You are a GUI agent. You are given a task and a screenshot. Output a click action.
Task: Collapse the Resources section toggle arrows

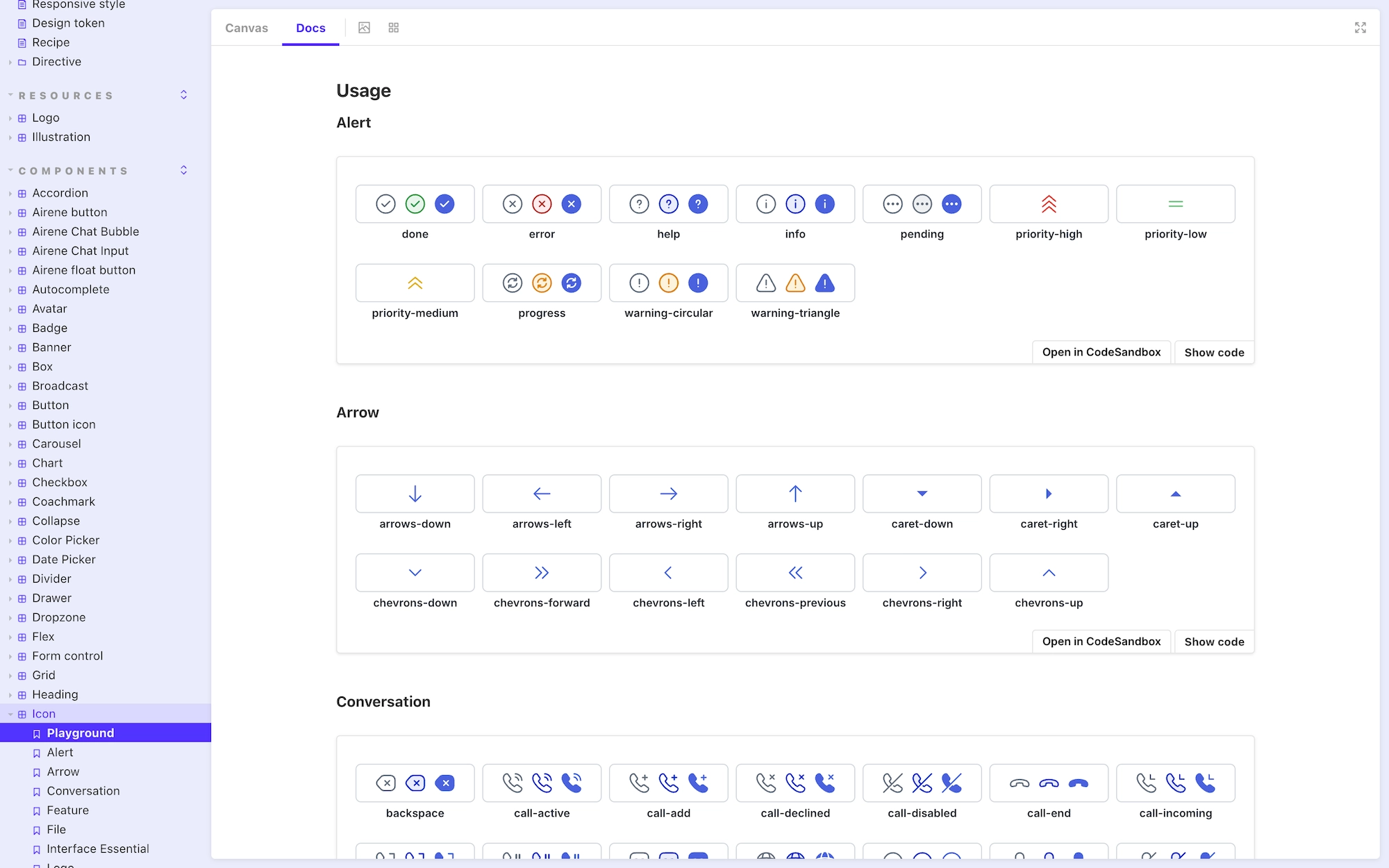[x=184, y=95]
